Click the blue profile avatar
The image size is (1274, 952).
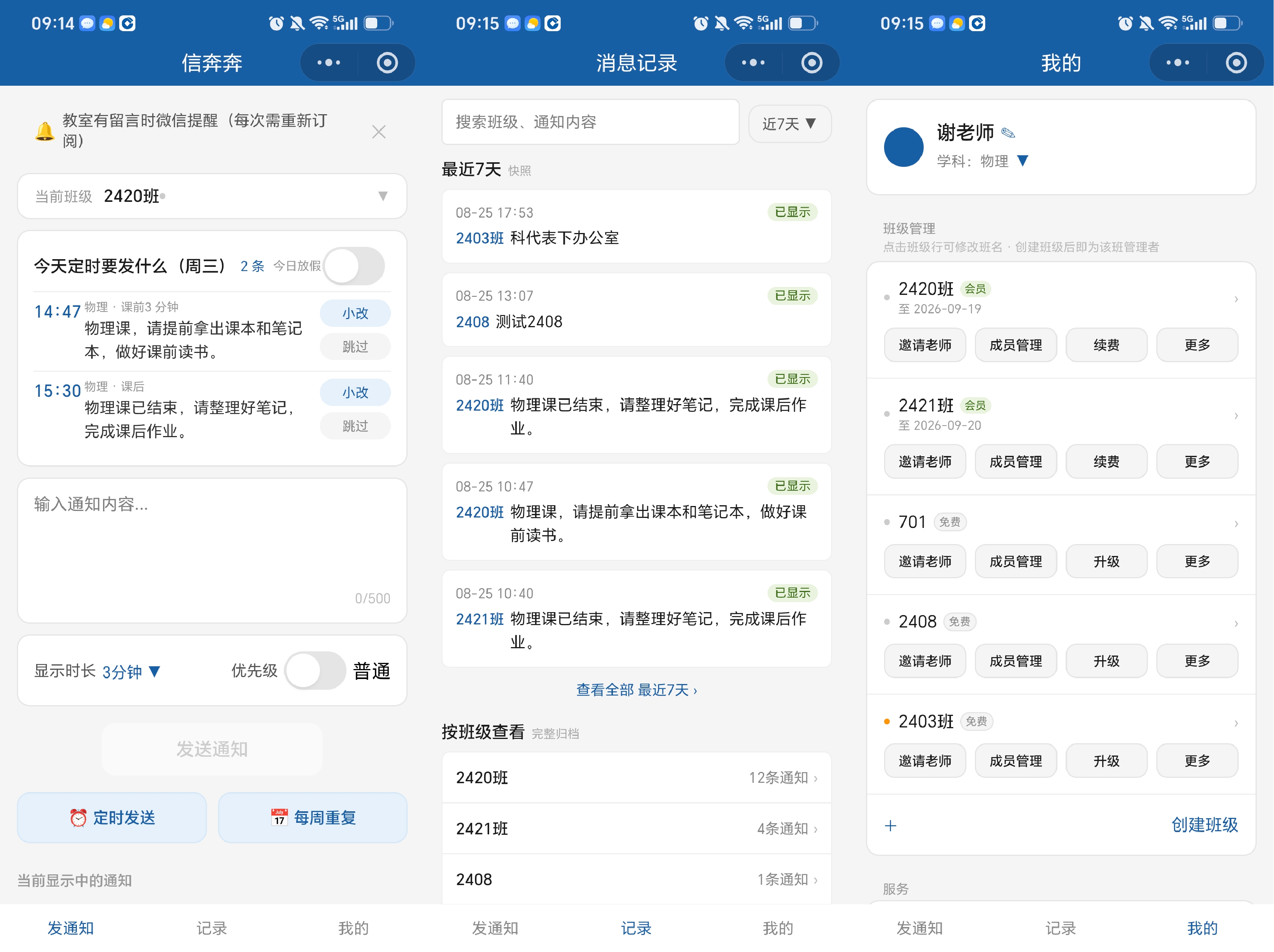[x=903, y=147]
